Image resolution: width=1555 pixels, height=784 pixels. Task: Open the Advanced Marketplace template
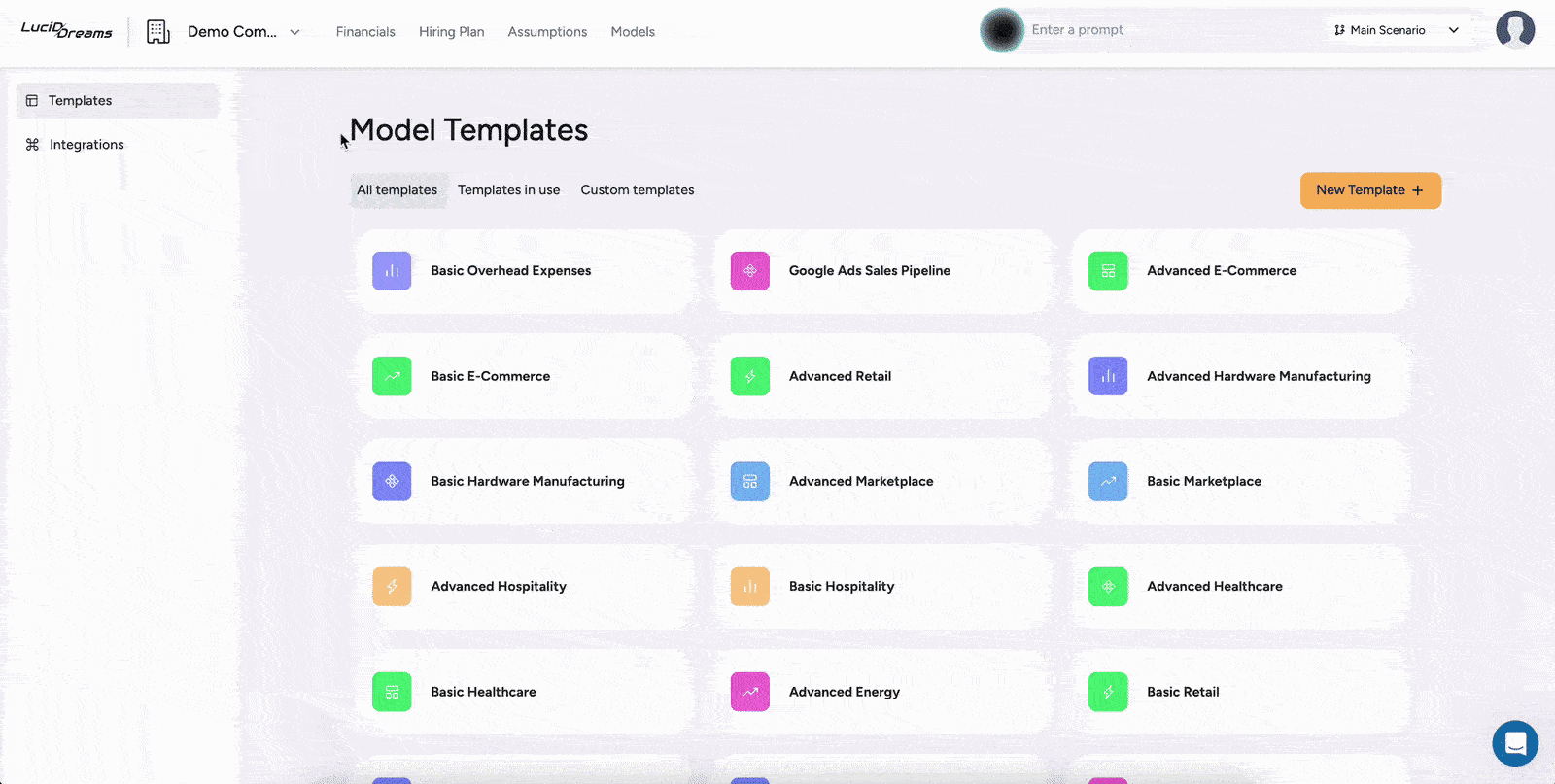point(883,481)
